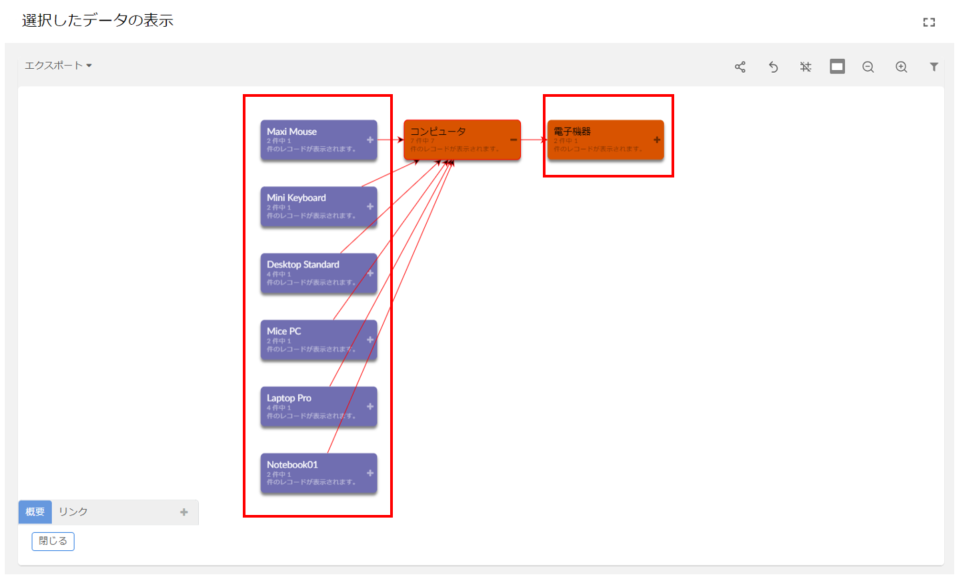Click the fit-to-screen rectangle icon
Screen dimensions: 962x586
(x=837, y=66)
